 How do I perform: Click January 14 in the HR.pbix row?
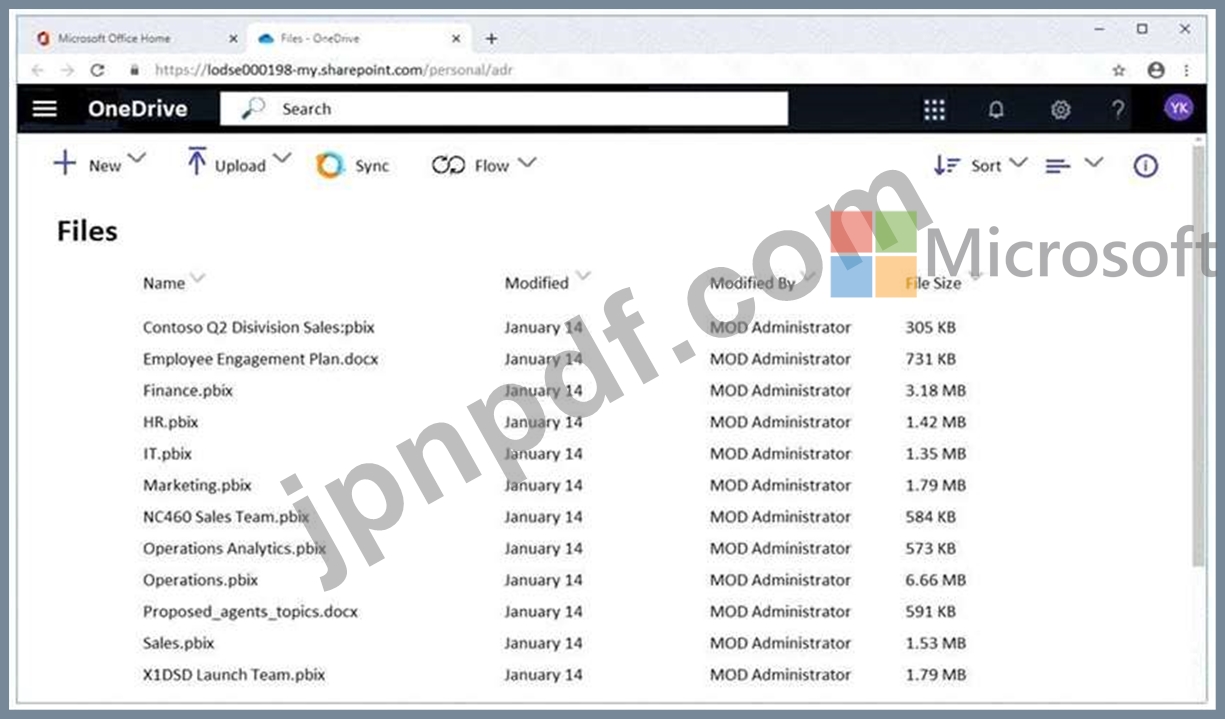tap(543, 422)
